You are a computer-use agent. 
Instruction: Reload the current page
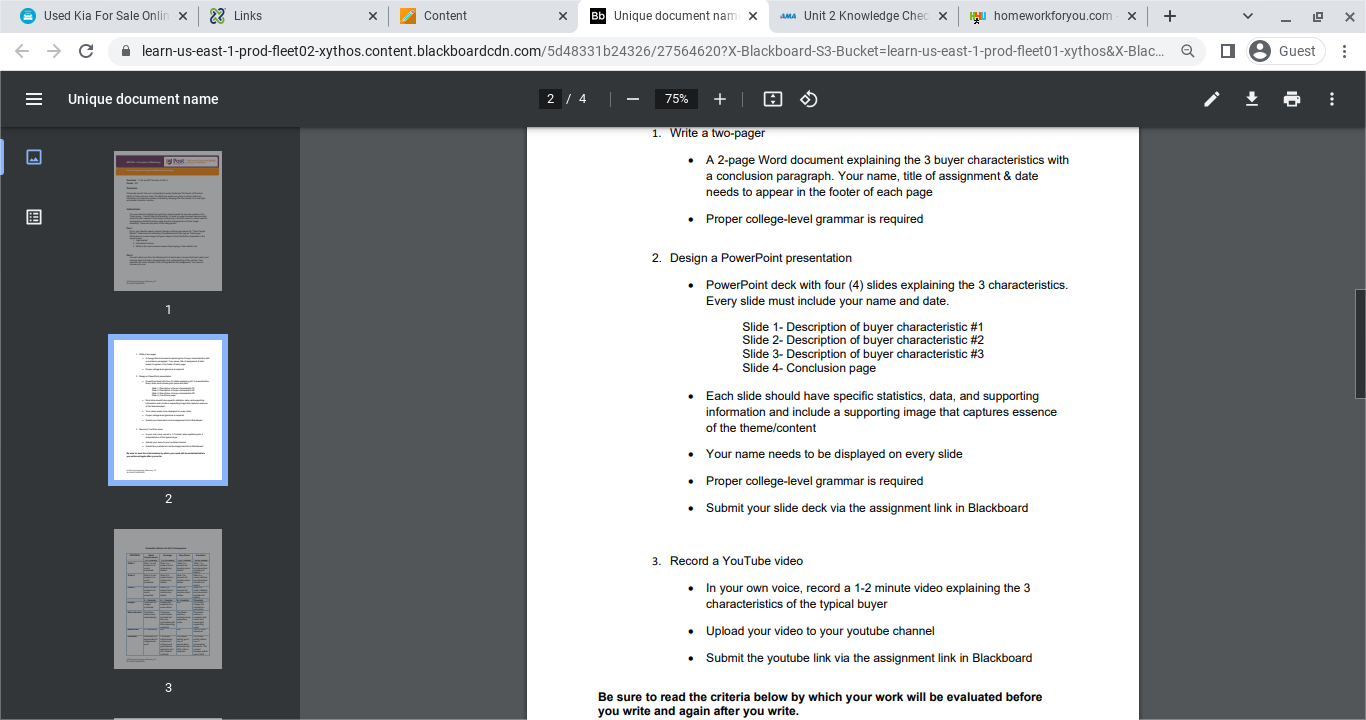[86, 51]
